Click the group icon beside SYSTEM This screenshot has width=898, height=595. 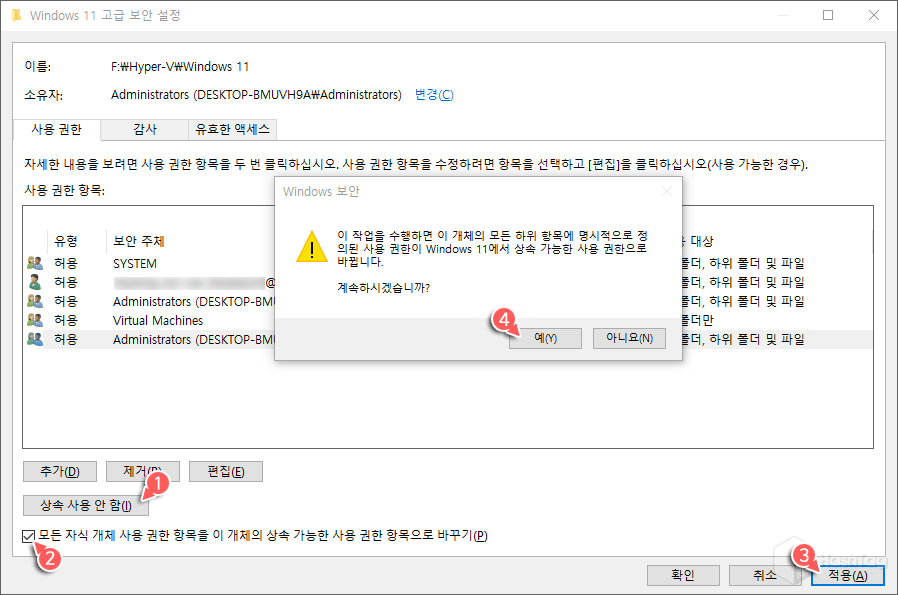point(35,263)
